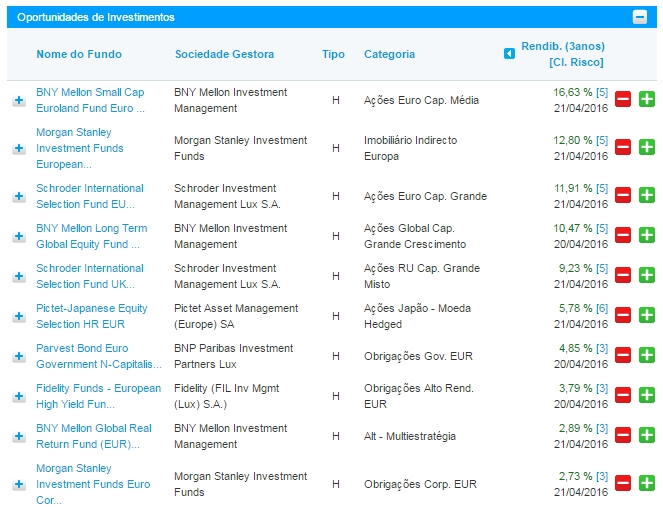Click red minus icon for Schroder Ações Euro Cap. Grande
This screenshot has width=663, height=512.
click(622, 194)
